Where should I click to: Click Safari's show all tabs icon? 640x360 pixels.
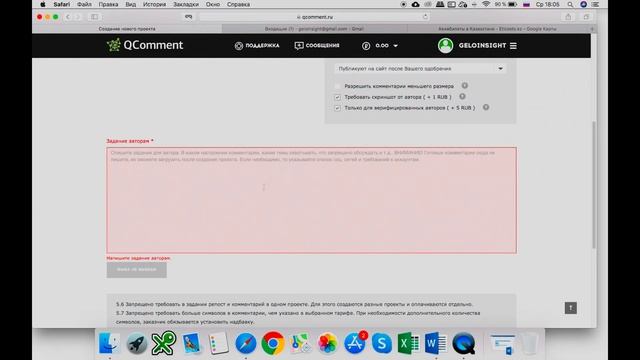click(x=586, y=17)
